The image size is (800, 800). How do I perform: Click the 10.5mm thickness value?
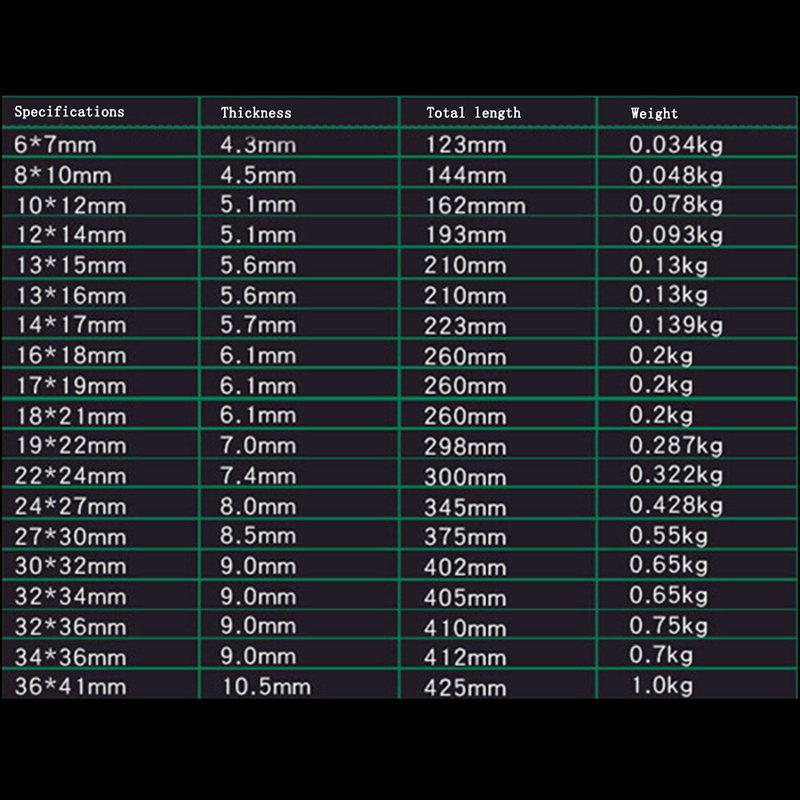[265, 687]
